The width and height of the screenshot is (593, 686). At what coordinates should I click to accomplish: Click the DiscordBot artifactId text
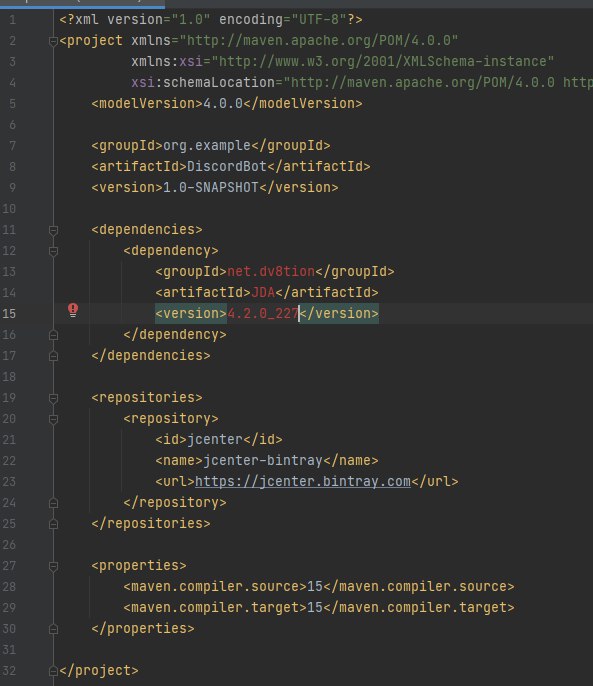click(227, 167)
